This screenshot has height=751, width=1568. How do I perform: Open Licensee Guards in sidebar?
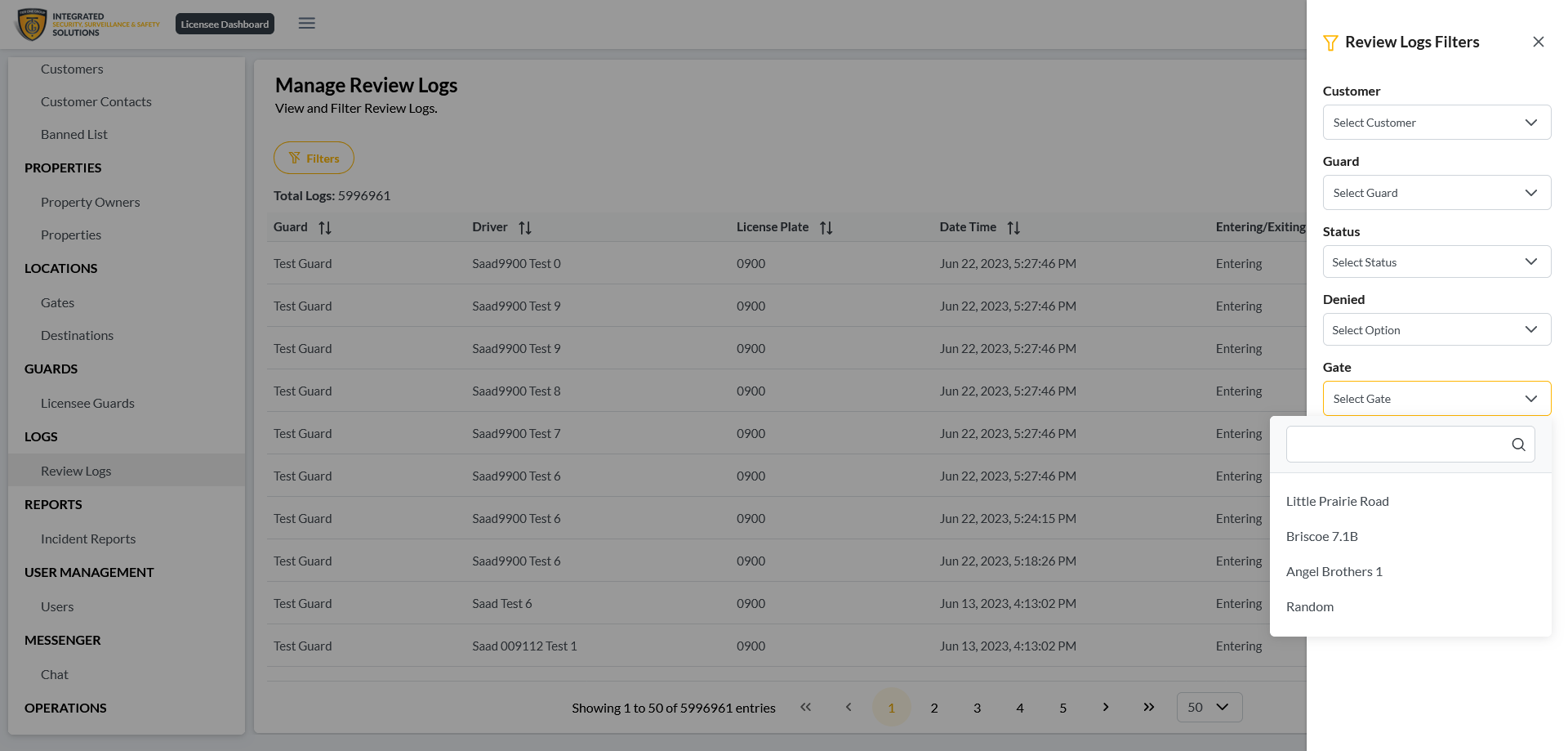tap(87, 404)
